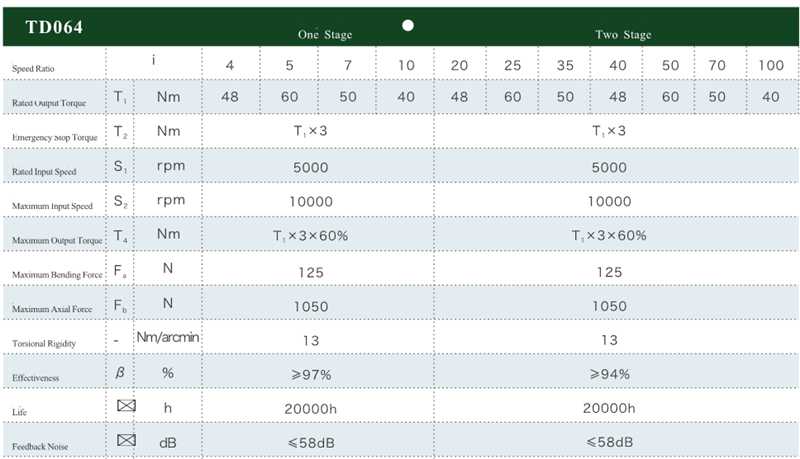Click speed ratio value 100

(770, 65)
